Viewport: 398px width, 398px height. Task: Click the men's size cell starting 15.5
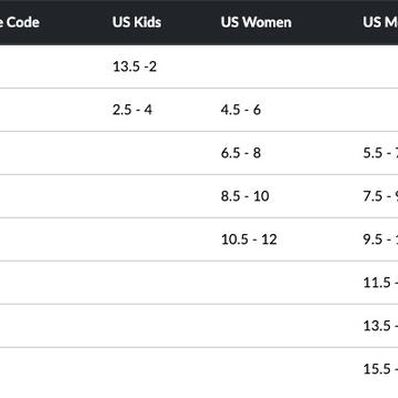(x=380, y=369)
